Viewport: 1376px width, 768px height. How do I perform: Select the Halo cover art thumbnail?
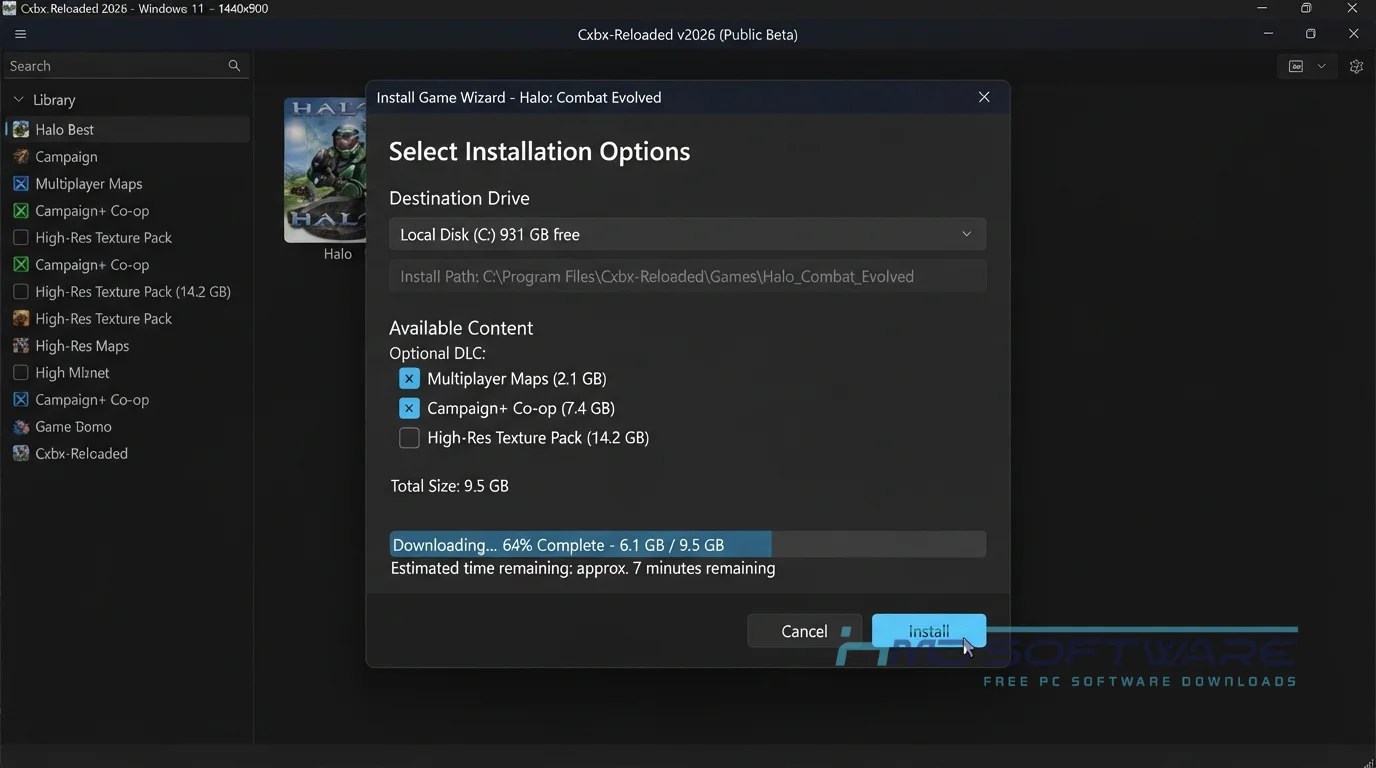325,170
